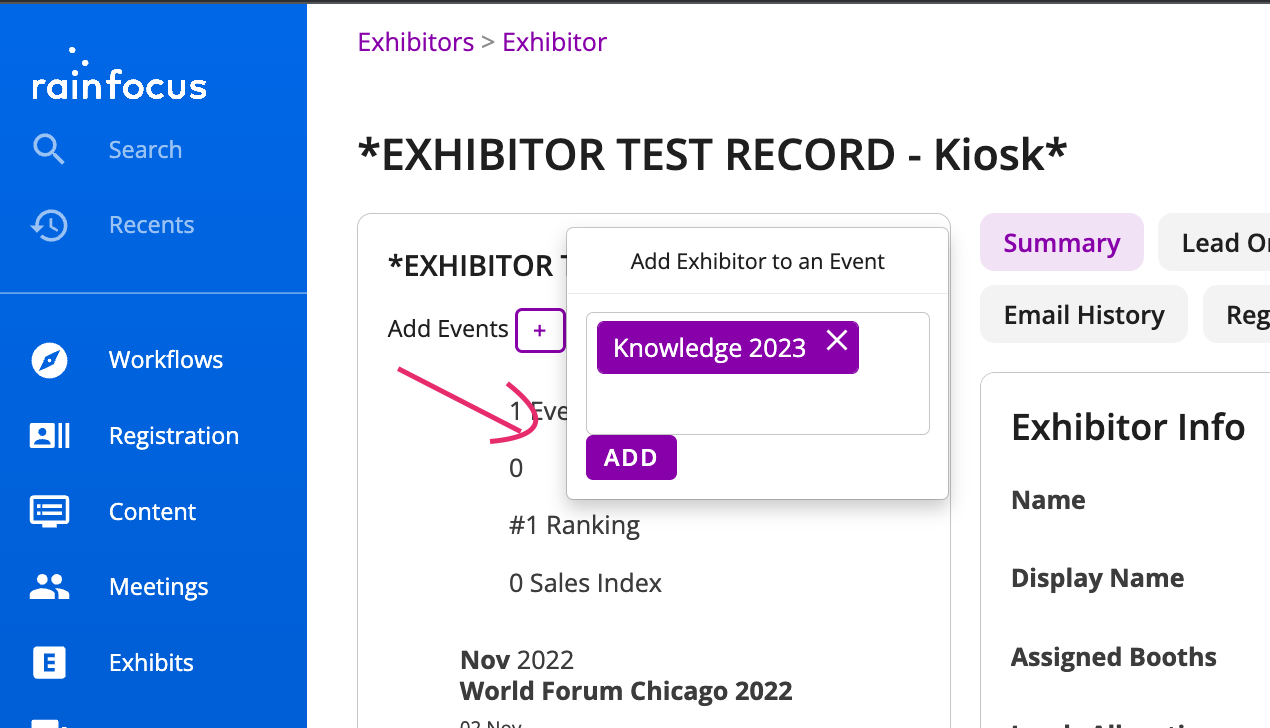1270x728 pixels.
Task: Click the Exhibits E icon
Action: (49, 662)
